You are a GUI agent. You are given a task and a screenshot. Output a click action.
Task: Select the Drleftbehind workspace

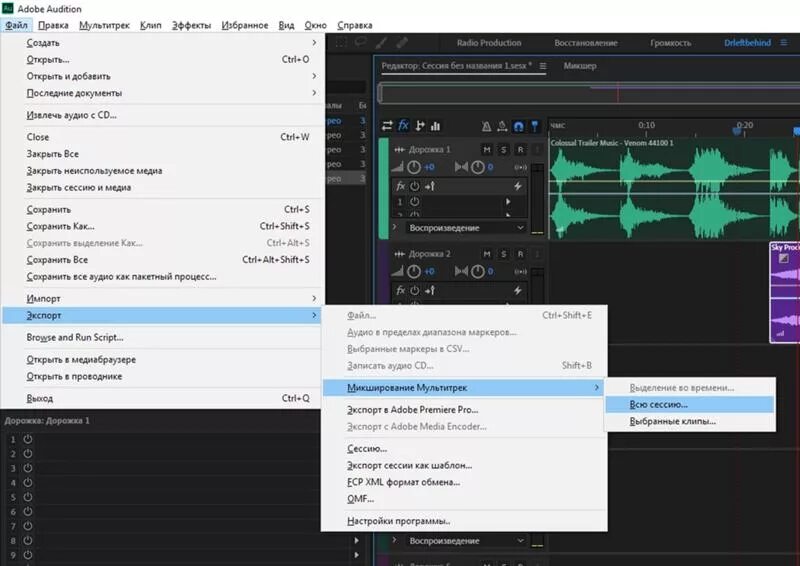(x=747, y=43)
